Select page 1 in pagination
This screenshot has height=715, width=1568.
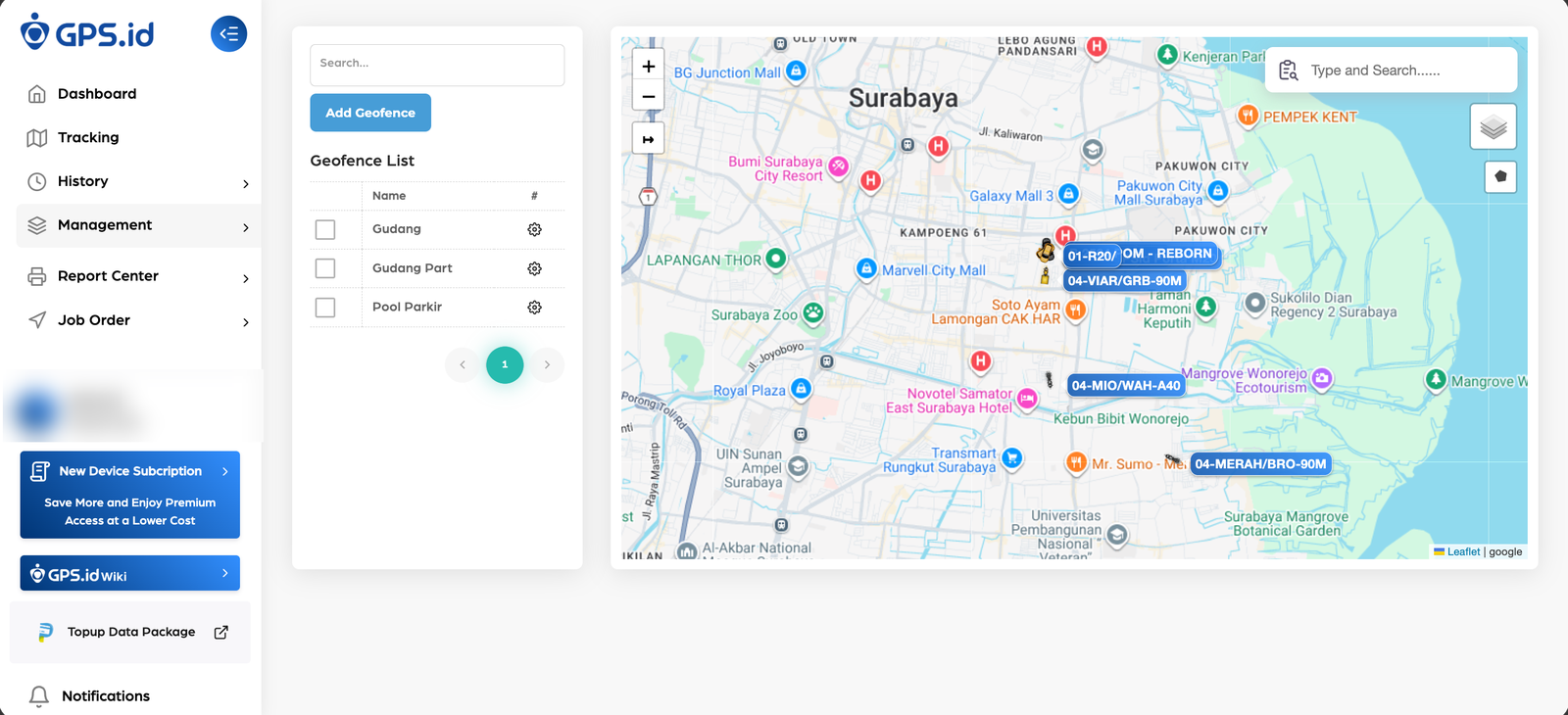(x=505, y=365)
